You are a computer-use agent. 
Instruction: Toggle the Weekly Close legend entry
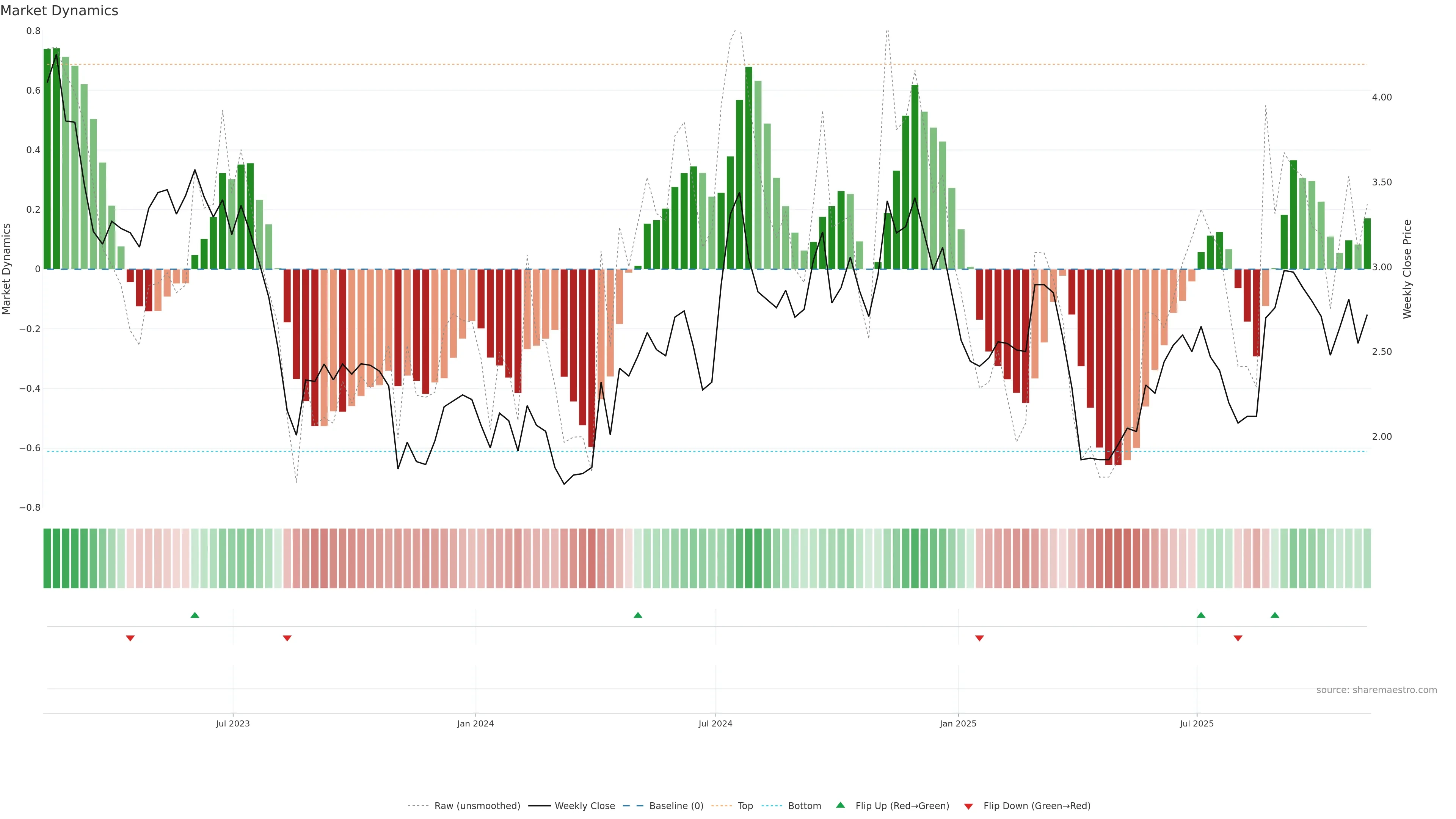click(584, 806)
